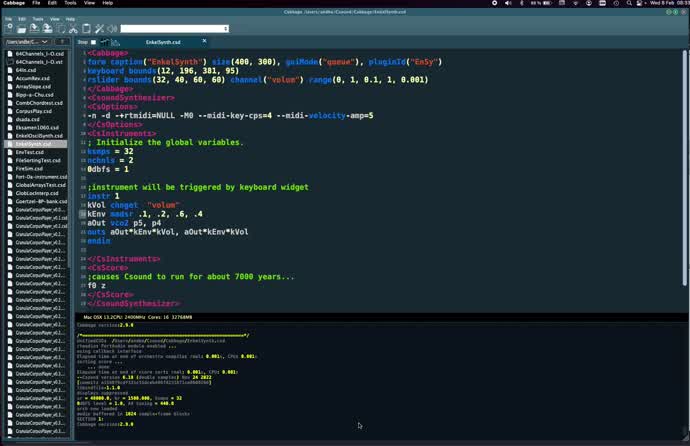
Task: Select FireSim.csd in the file list
Action: (x=36, y=168)
